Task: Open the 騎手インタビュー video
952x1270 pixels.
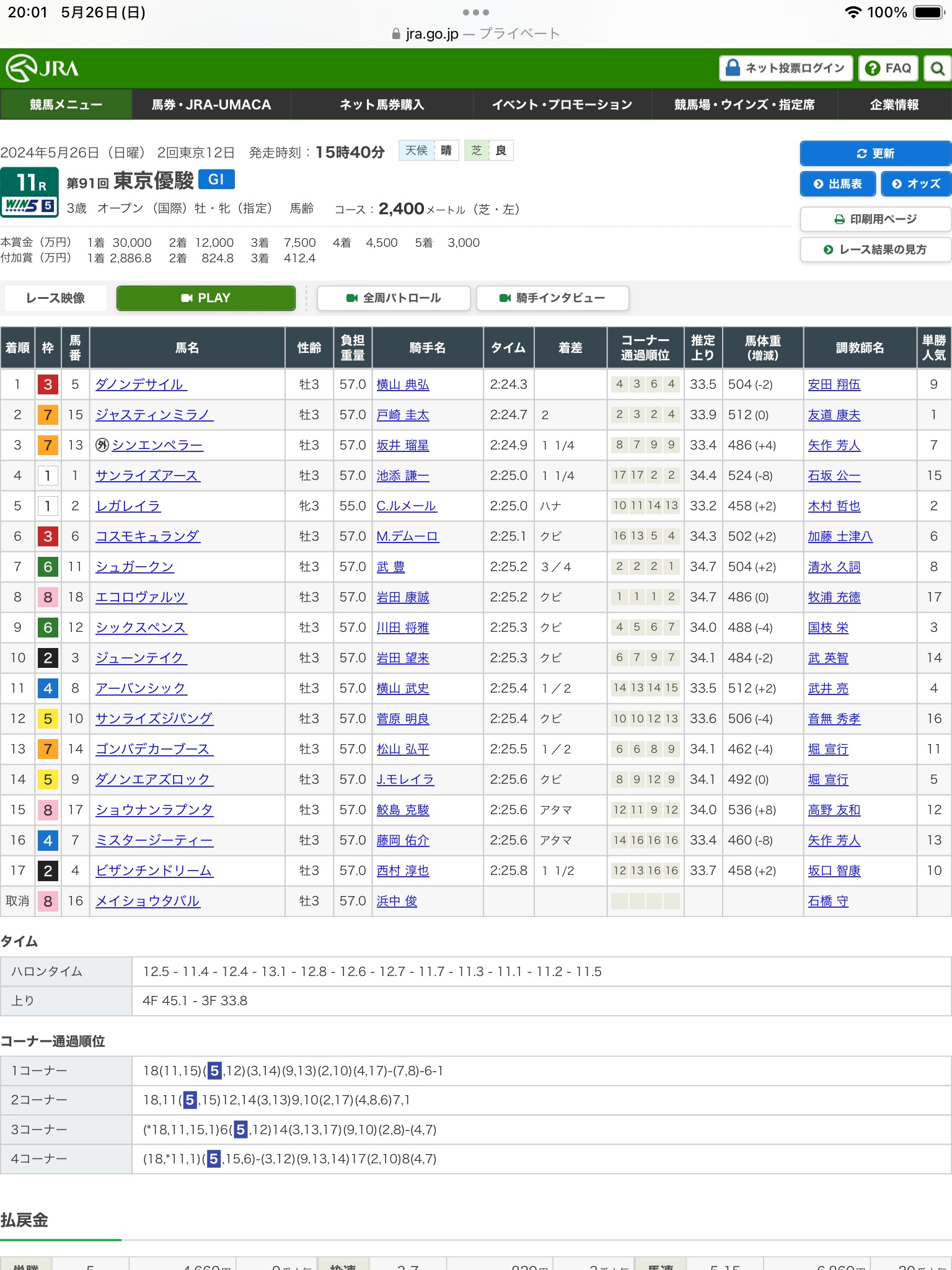Action: click(x=552, y=298)
